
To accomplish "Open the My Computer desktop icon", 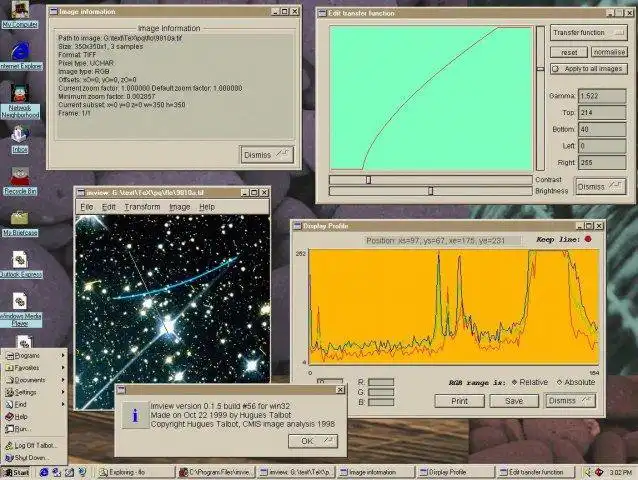I will [20, 13].
